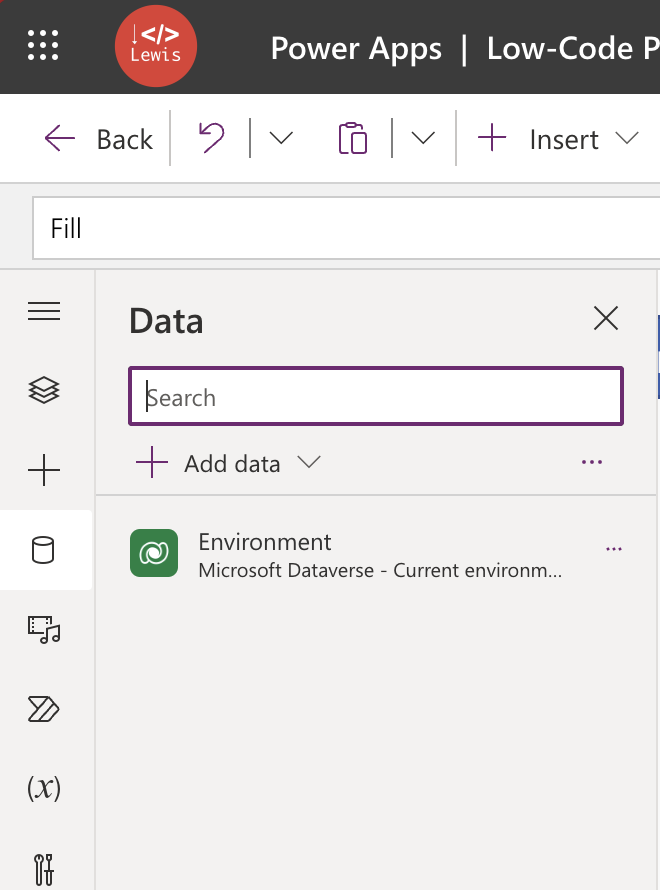660x890 pixels.
Task: Open the Media panel
Action: point(44,630)
